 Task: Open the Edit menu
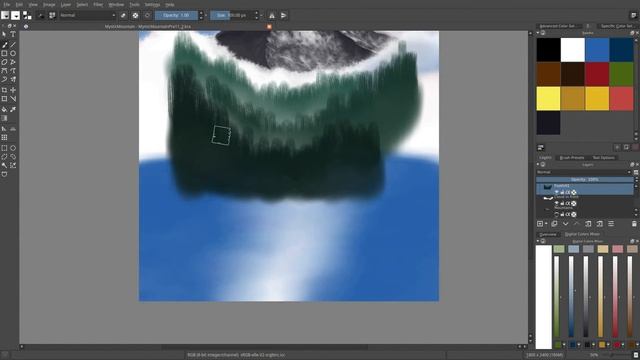[x=19, y=4]
